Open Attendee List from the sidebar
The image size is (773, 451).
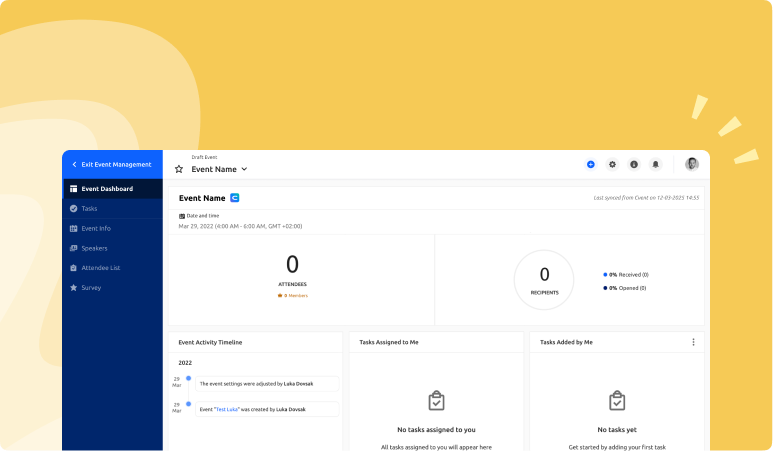click(100, 268)
